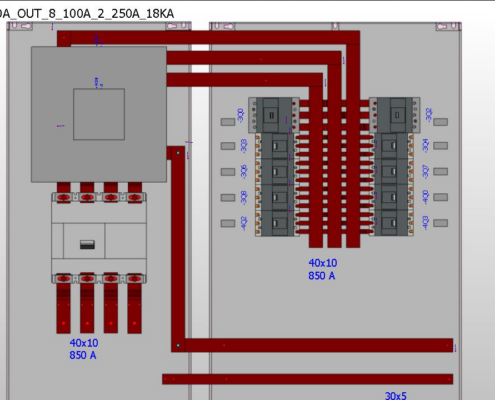Select the -3Q0 breaker in the right panel
This screenshot has height=400, width=495.
click(274, 115)
